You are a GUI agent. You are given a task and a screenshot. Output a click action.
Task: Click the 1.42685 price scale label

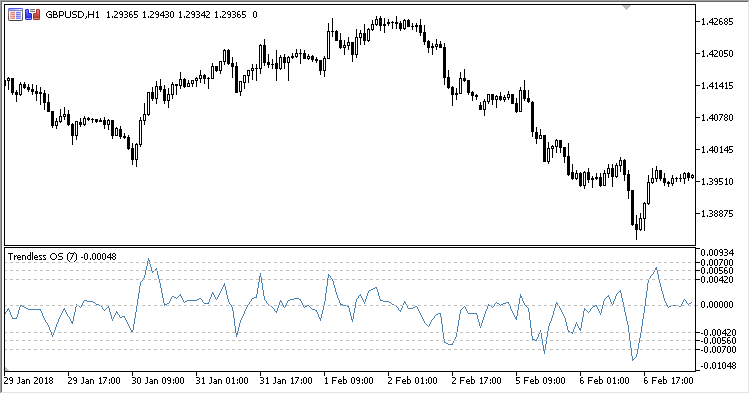coord(717,22)
